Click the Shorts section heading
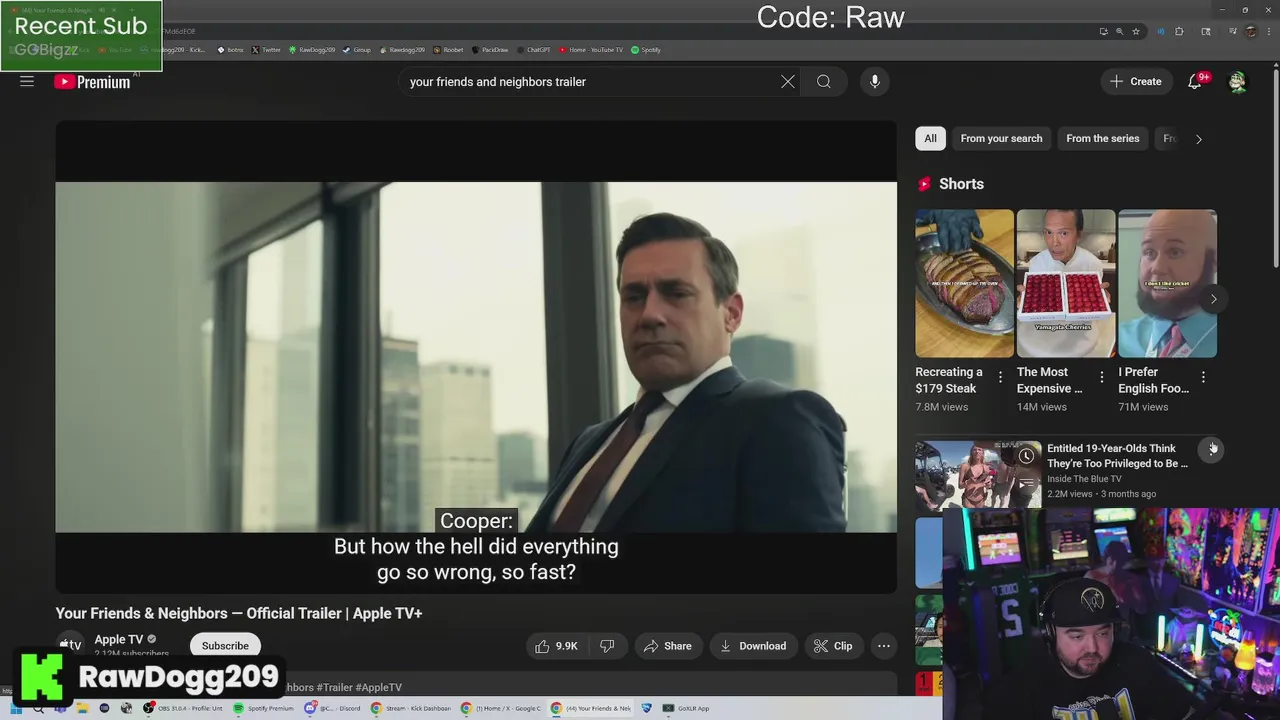Image resolution: width=1280 pixels, height=720 pixels. (x=961, y=184)
